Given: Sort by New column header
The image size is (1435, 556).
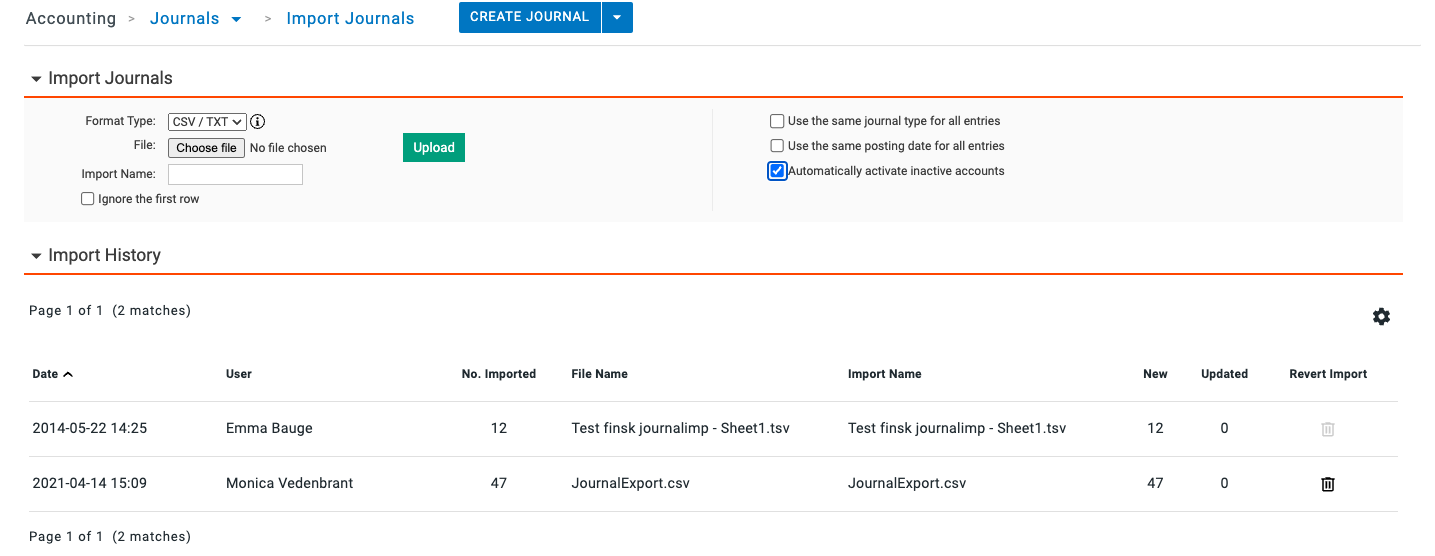Looking at the screenshot, I should 1155,374.
